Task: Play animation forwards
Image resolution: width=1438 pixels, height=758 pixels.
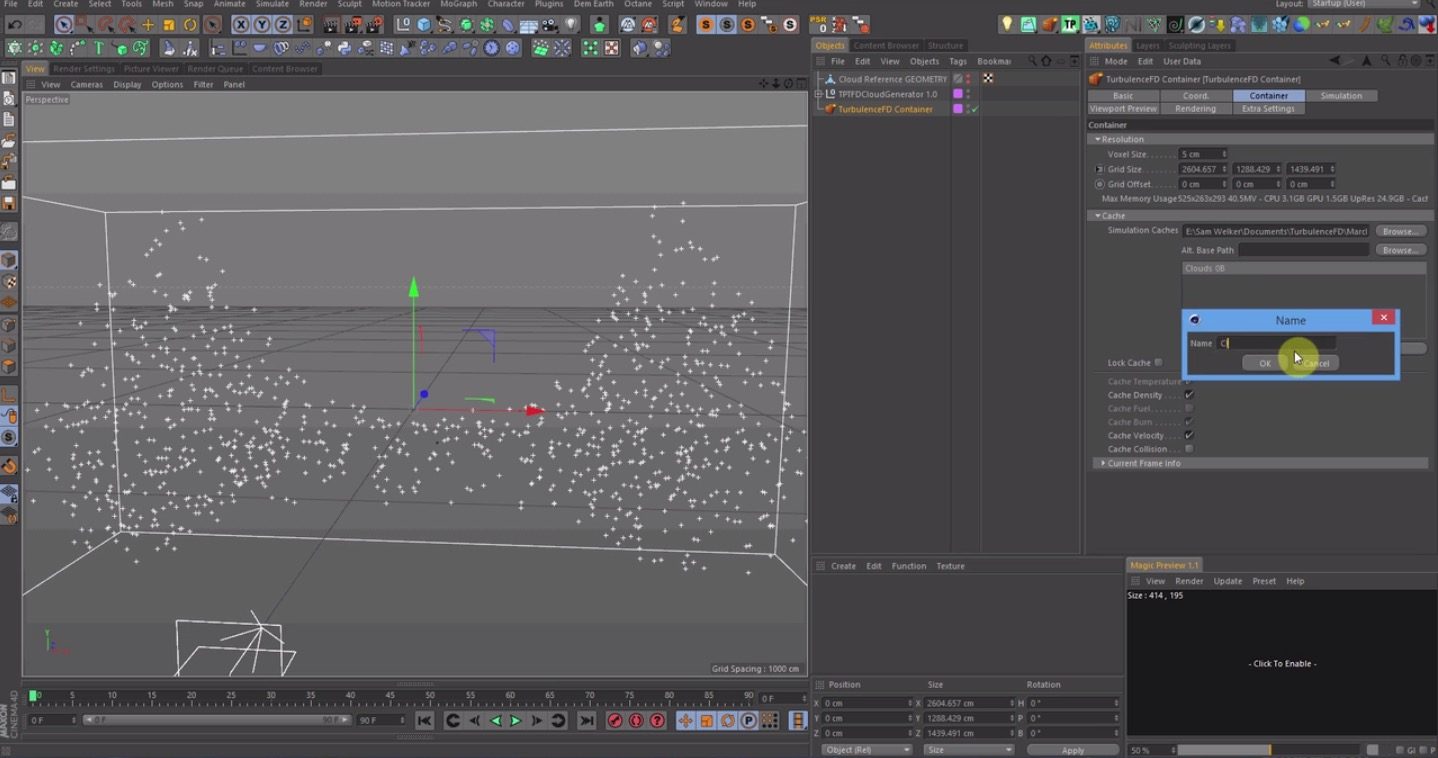Action: (516, 720)
